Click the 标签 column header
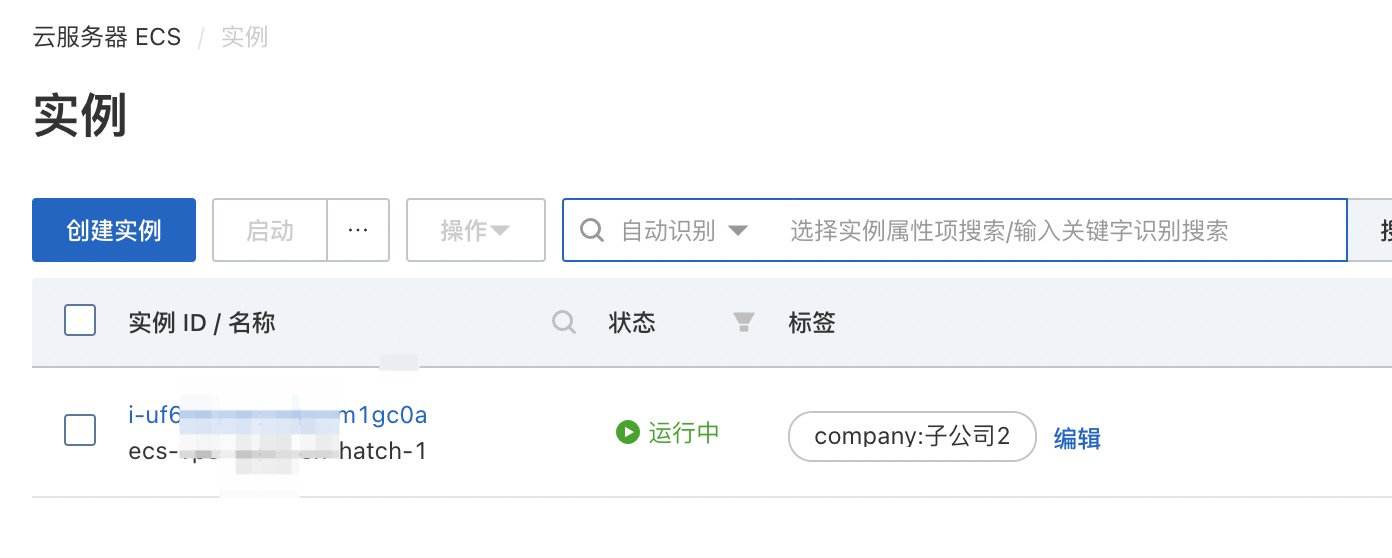The width and height of the screenshot is (1392, 558). point(812,322)
